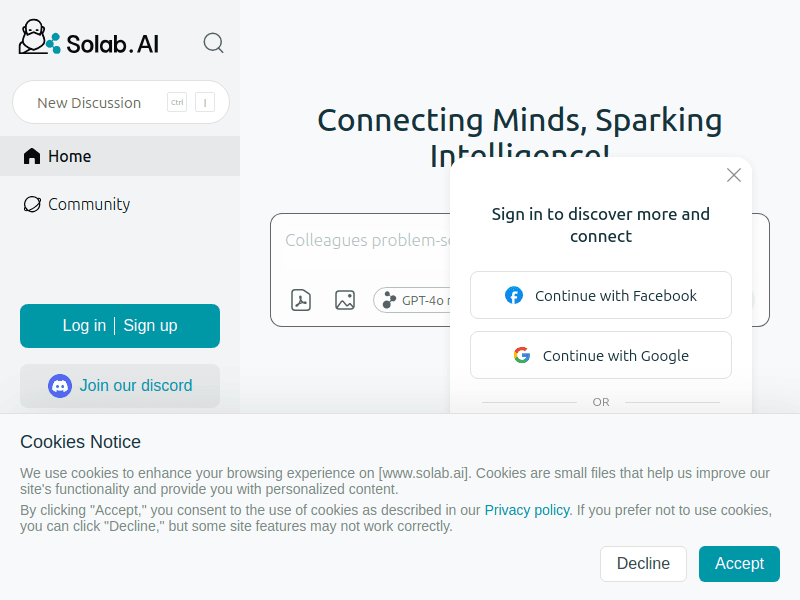Accept the cookies notice
The image size is (800, 600).
click(739, 564)
